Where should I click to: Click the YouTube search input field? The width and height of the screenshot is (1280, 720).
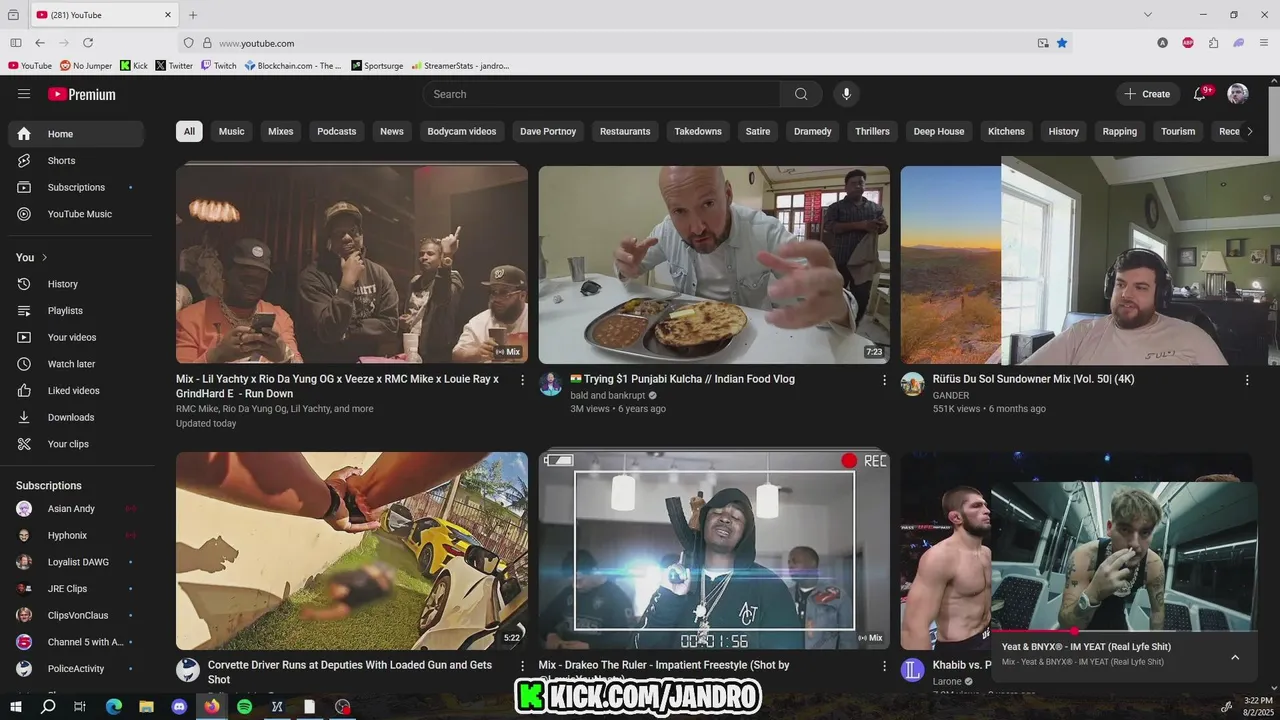pyautogui.click(x=602, y=94)
